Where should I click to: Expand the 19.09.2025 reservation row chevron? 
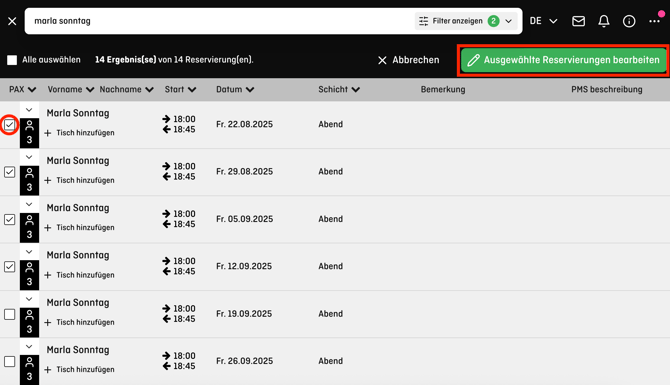[29, 299]
